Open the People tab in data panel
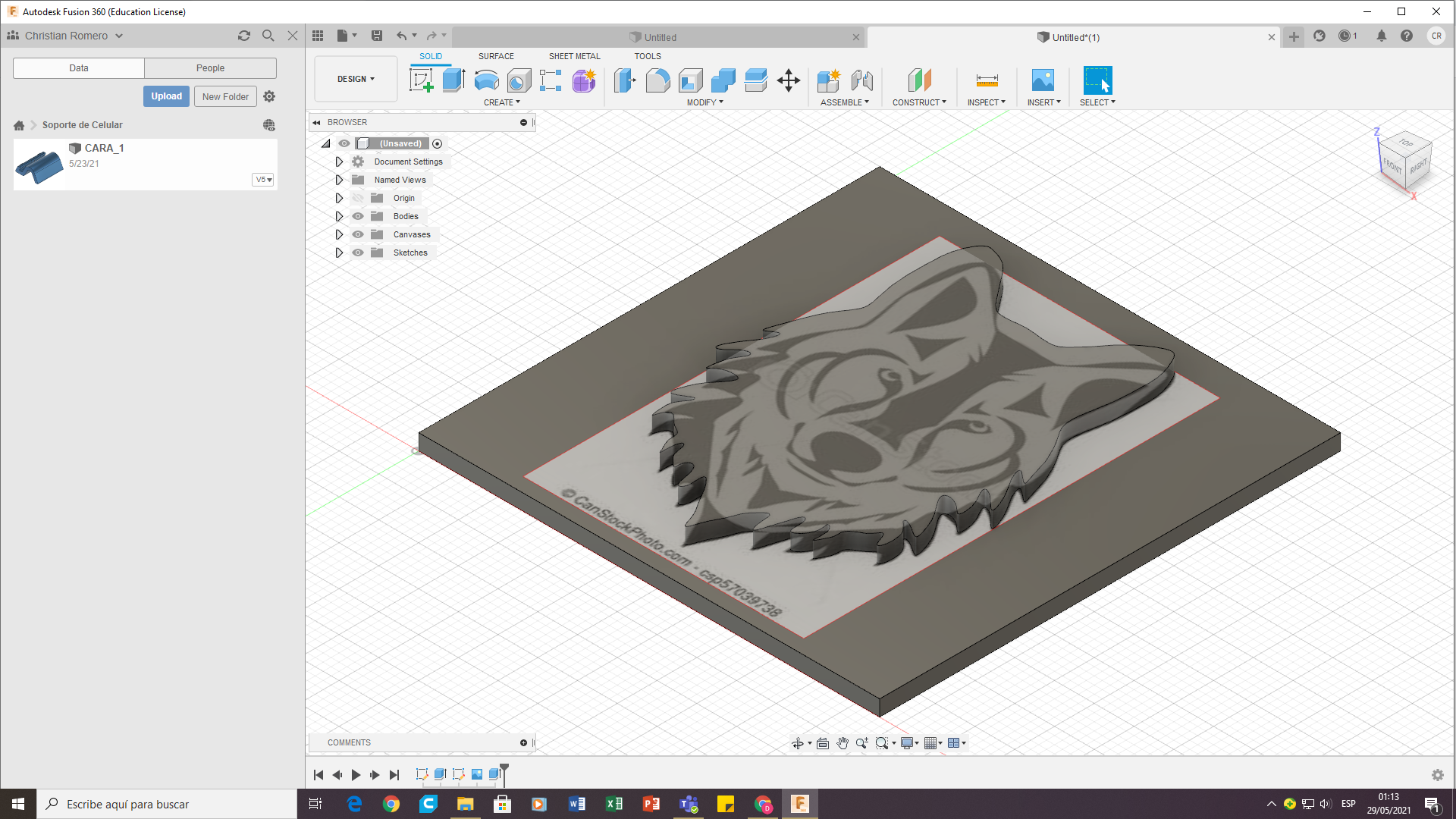This screenshot has height=819, width=1456. click(210, 68)
